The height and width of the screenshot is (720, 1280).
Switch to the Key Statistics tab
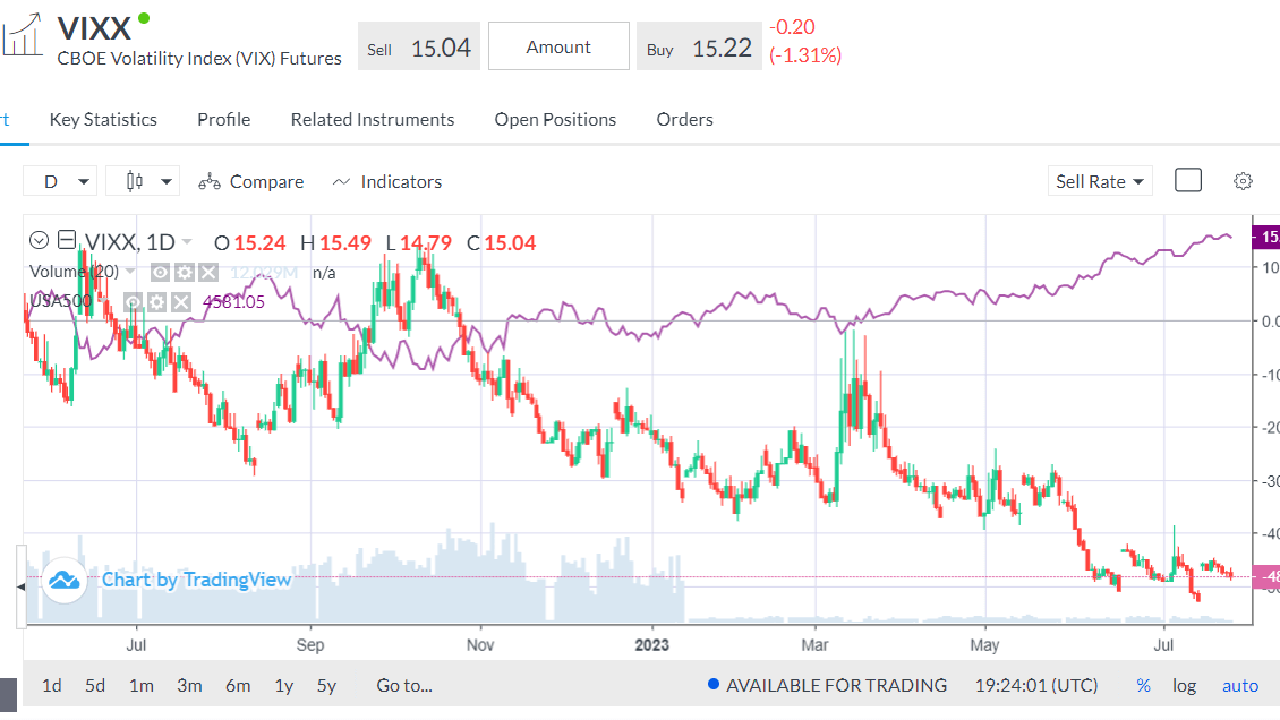coord(103,120)
